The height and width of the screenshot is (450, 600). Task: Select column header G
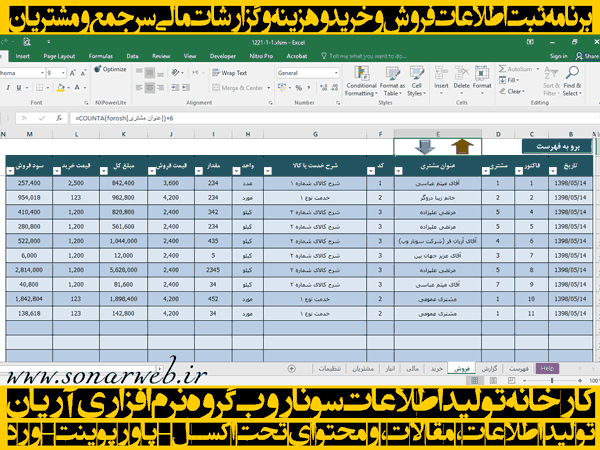[x=315, y=134]
